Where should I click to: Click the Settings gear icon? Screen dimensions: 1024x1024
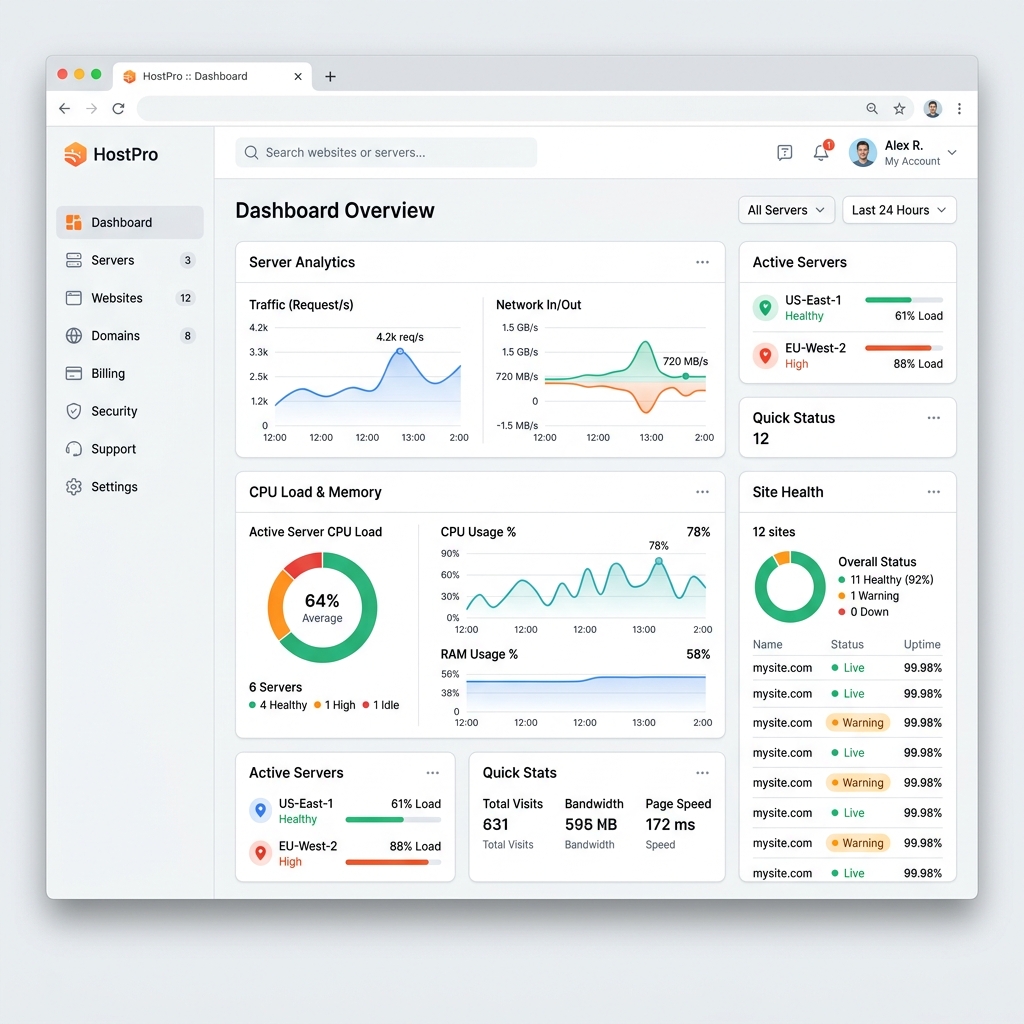(x=74, y=487)
